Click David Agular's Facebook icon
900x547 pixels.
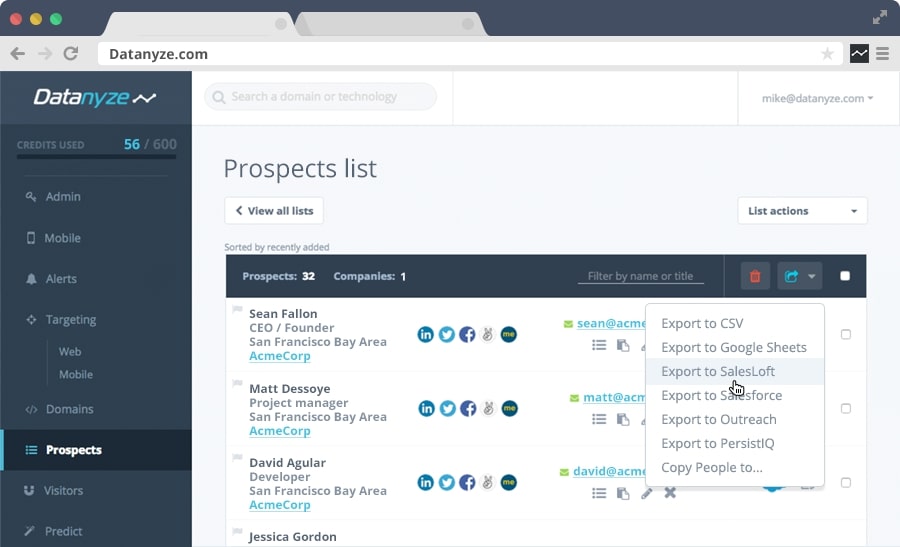pyautogui.click(x=467, y=483)
